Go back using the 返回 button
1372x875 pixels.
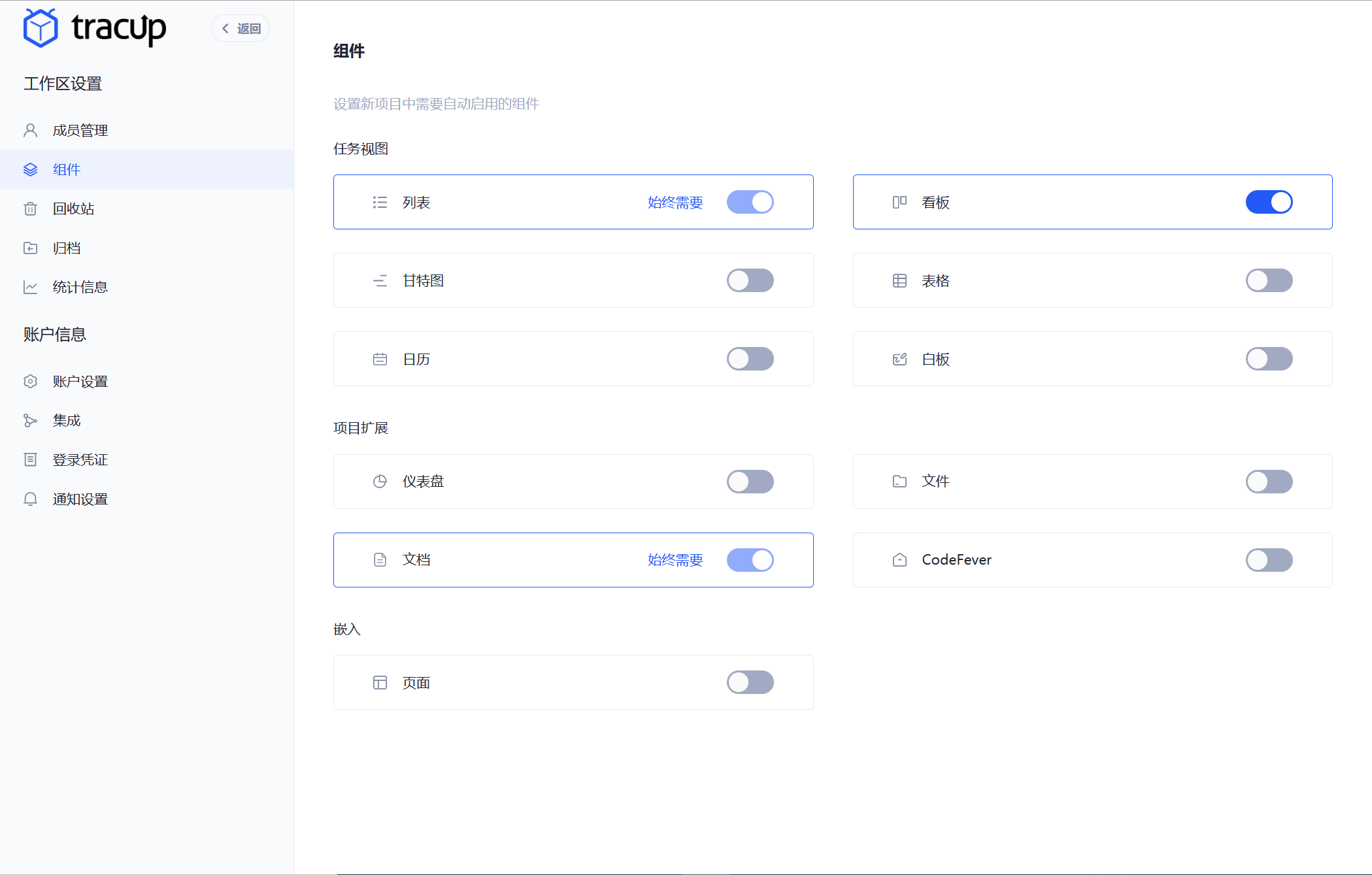click(241, 29)
